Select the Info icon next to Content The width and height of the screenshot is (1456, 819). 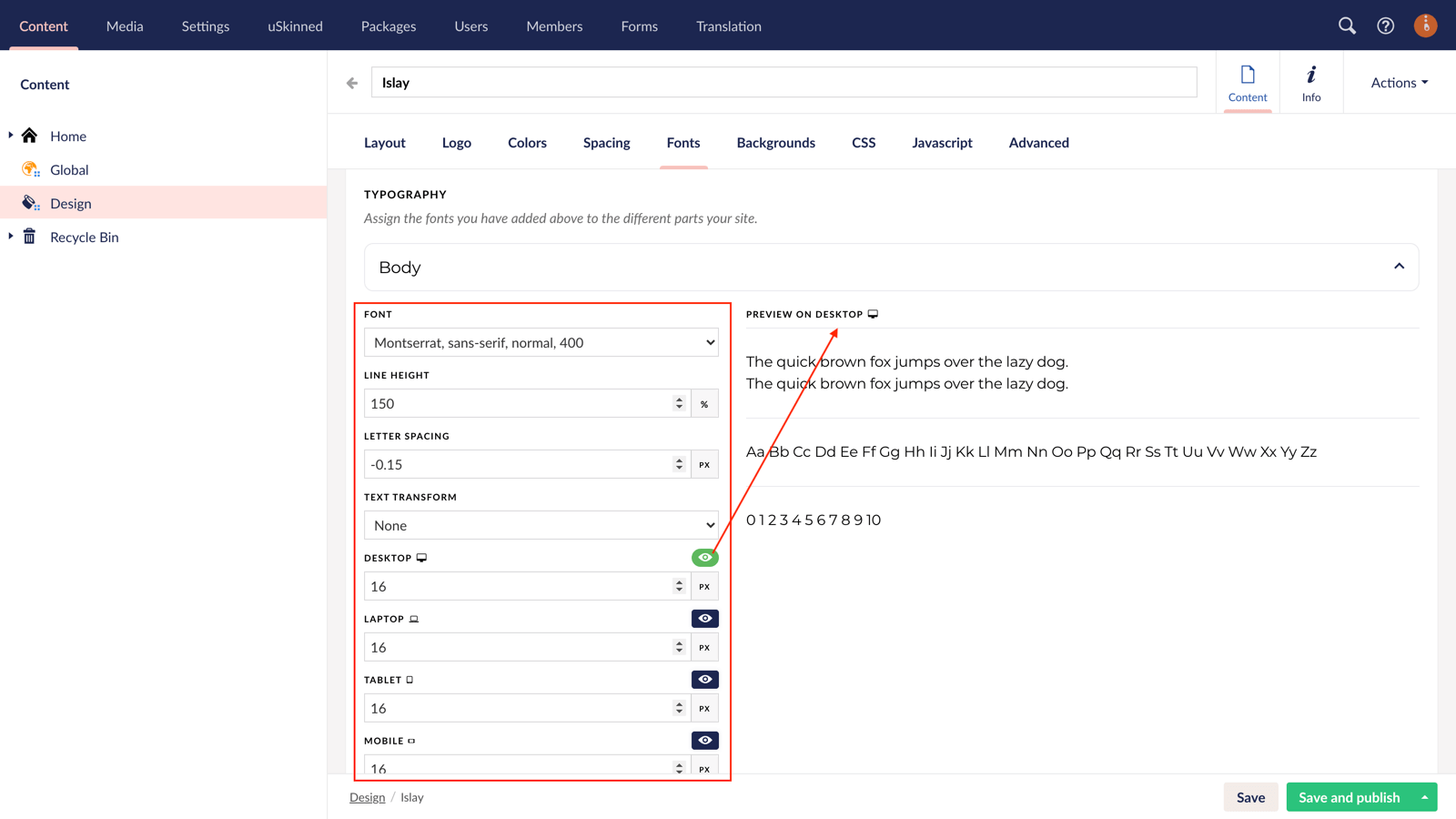point(1310,82)
